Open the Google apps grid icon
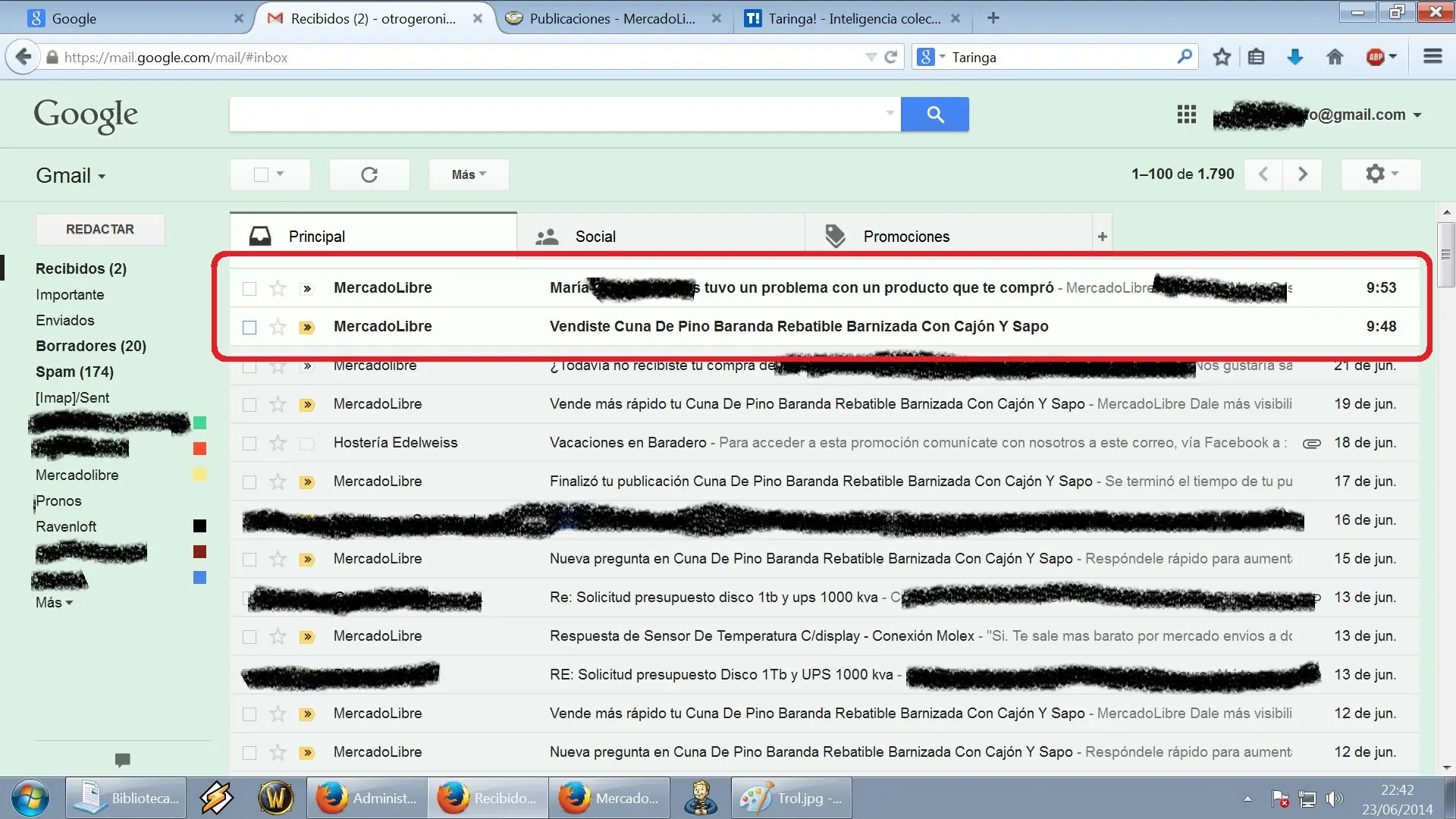This screenshot has width=1456, height=819. click(1186, 115)
